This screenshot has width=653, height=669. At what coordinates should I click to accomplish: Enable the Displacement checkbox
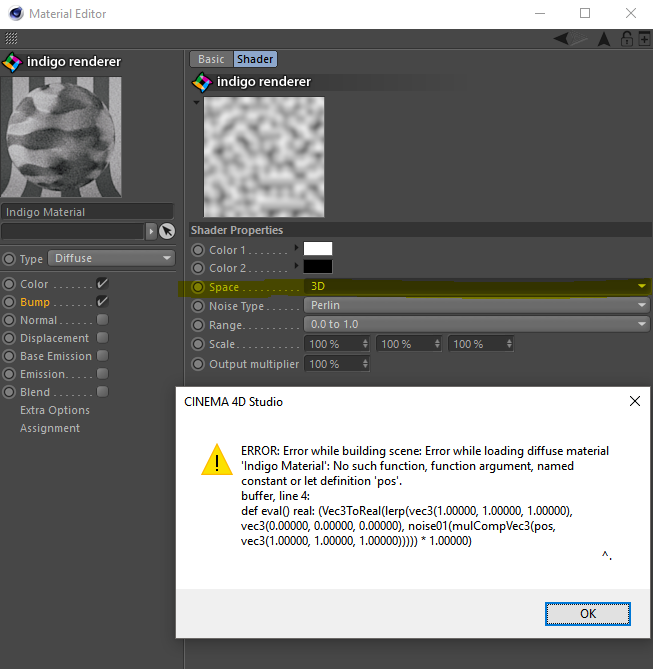coord(102,338)
